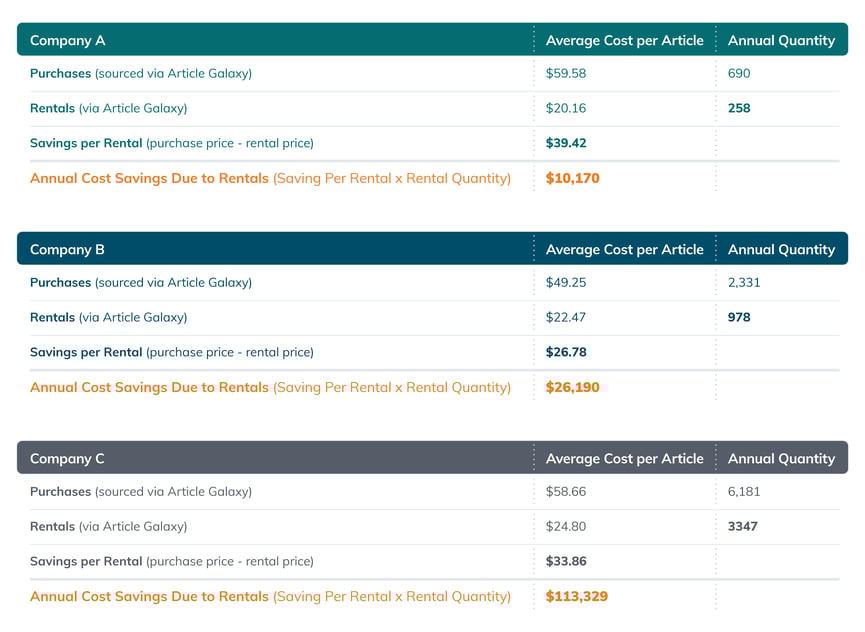This screenshot has height=632, width=865.
Task: Click the 2,331 purchases quantity cell
Action: (744, 282)
